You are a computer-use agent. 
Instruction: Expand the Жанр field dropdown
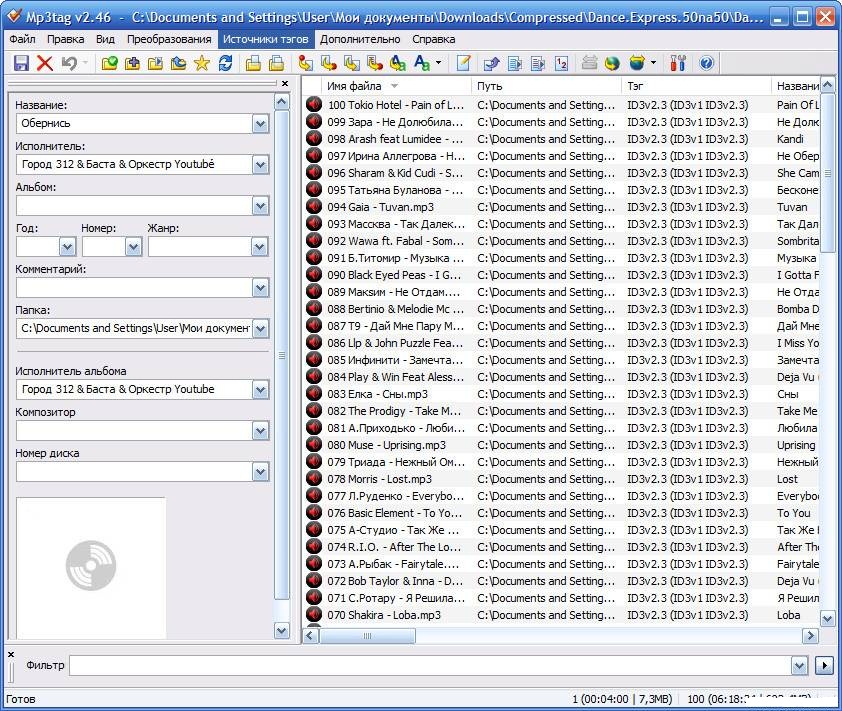[x=259, y=247]
